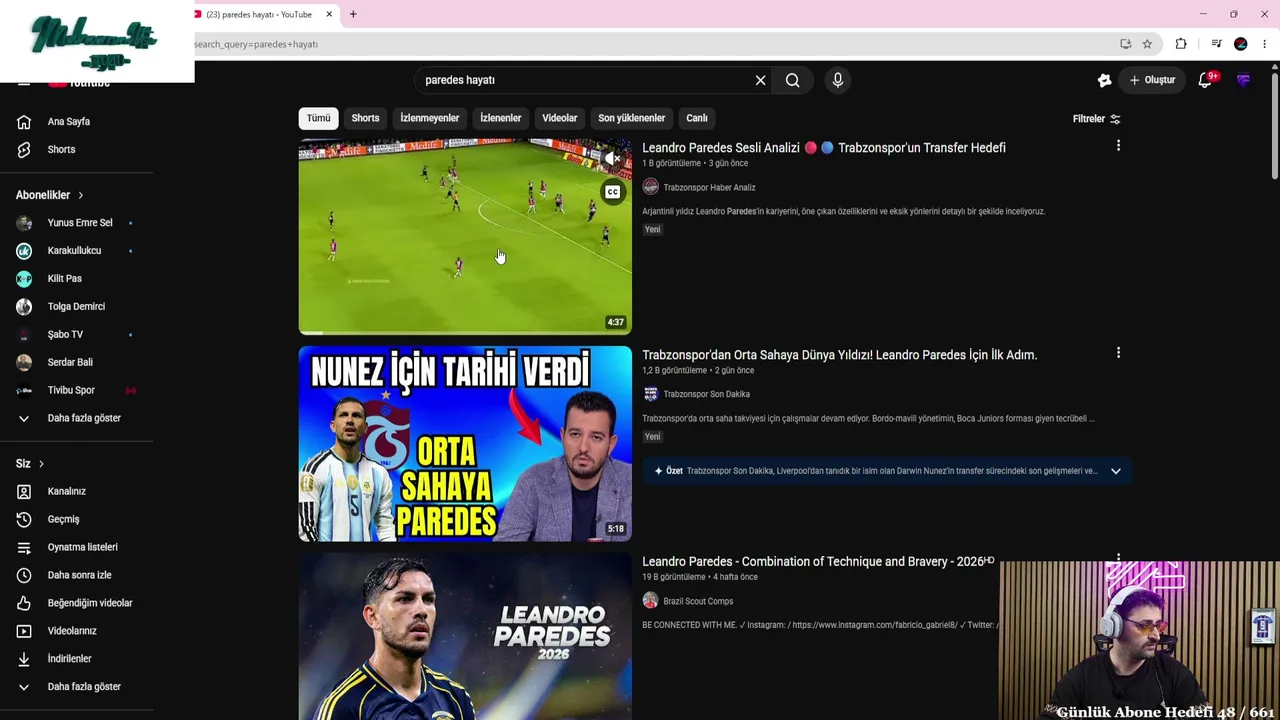Open Shorts from the left sidebar
Image resolution: width=1280 pixels, height=720 pixels.
tap(61, 150)
